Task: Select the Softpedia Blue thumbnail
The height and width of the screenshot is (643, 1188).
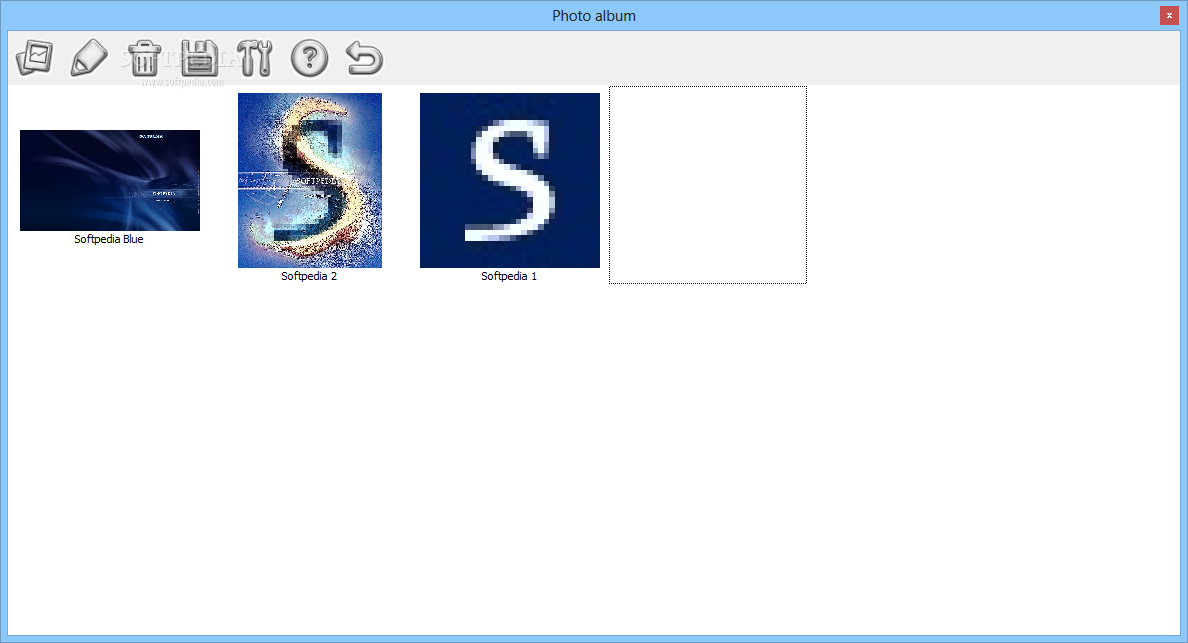Action: pos(110,180)
